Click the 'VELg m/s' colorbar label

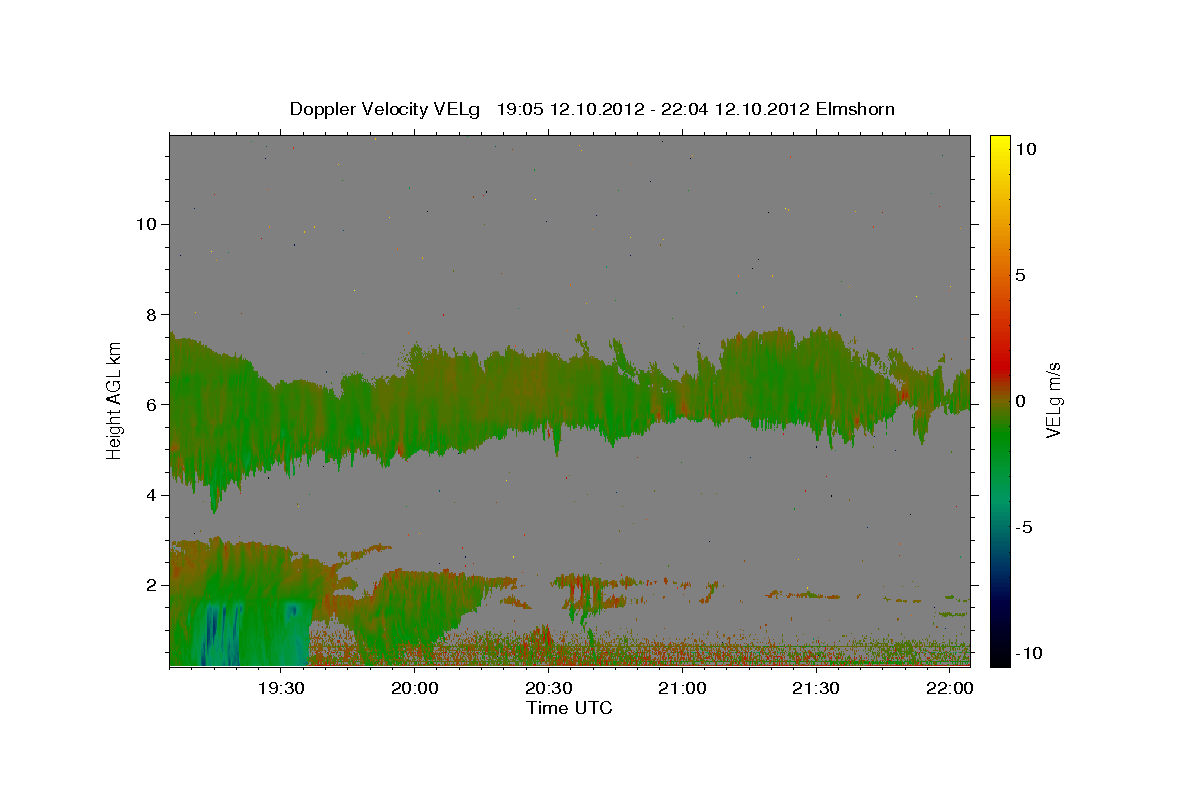1053,400
